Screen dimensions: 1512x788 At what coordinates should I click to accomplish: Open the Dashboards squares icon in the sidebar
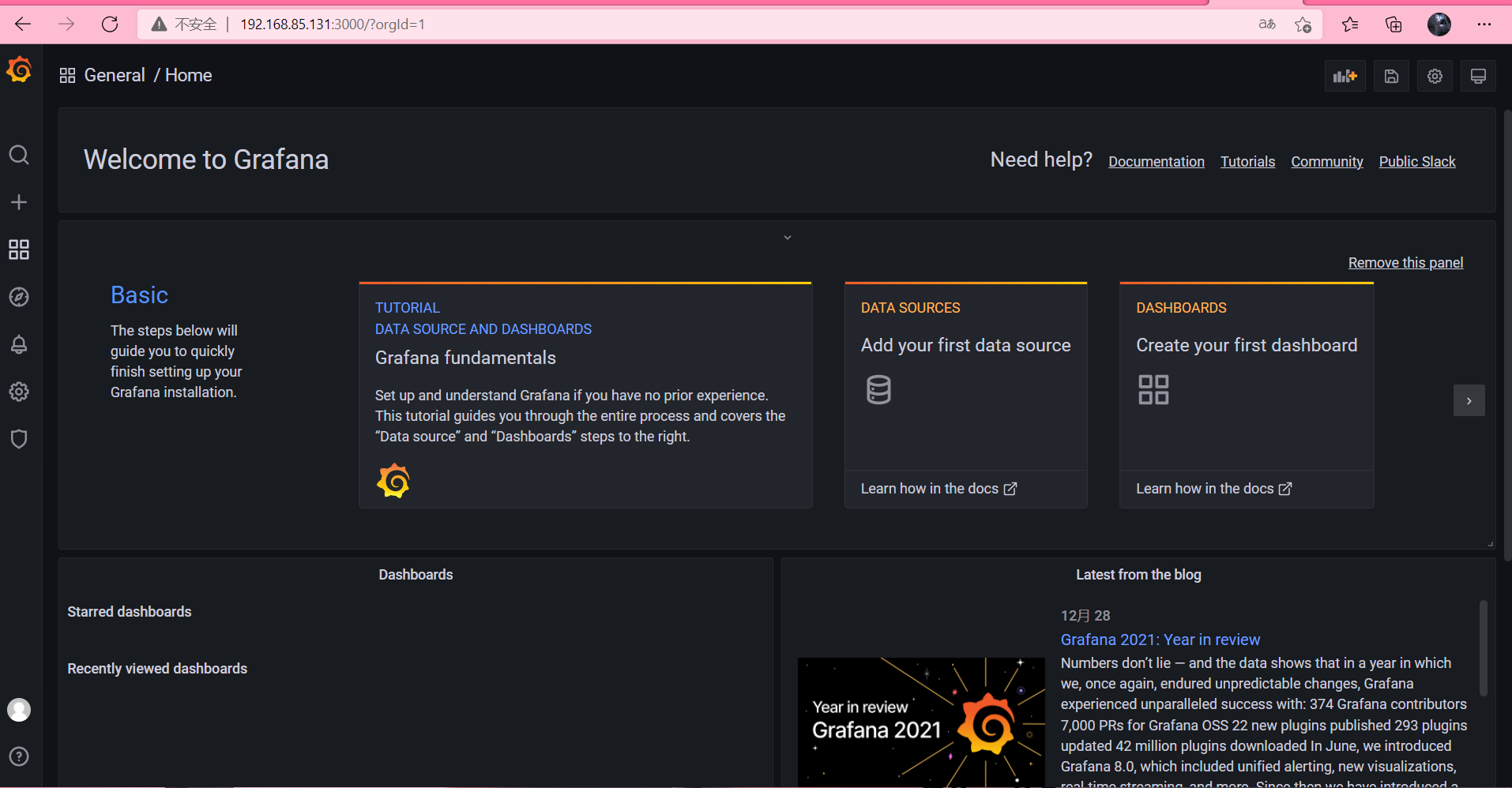tap(19, 250)
